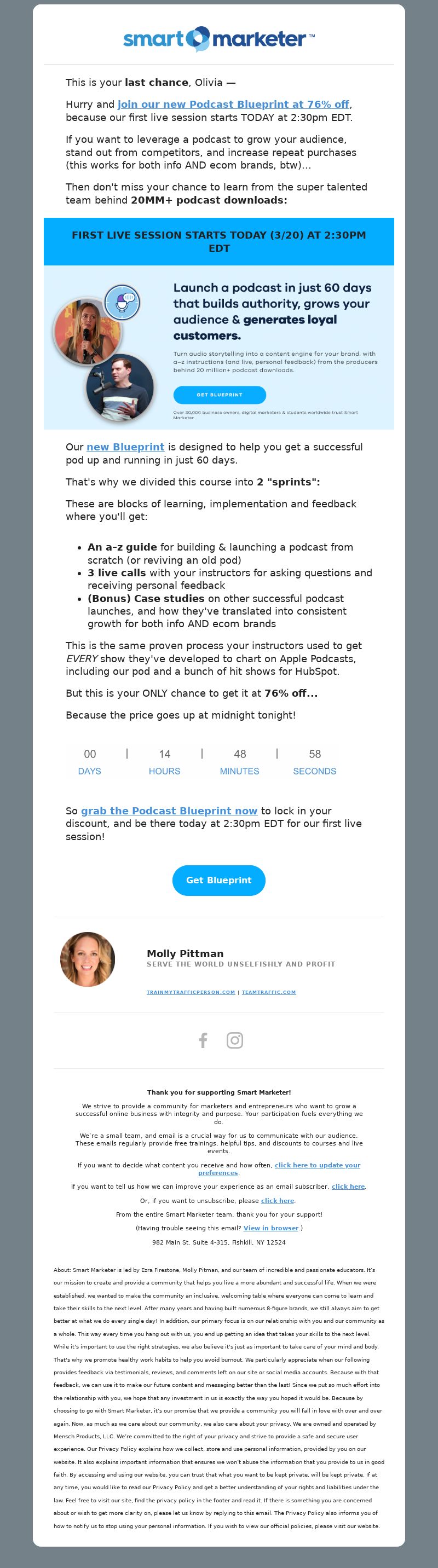Viewport: 438px width, 1568px height.
Task: Click the unsubscribe 'click here' link
Action: point(278,1201)
